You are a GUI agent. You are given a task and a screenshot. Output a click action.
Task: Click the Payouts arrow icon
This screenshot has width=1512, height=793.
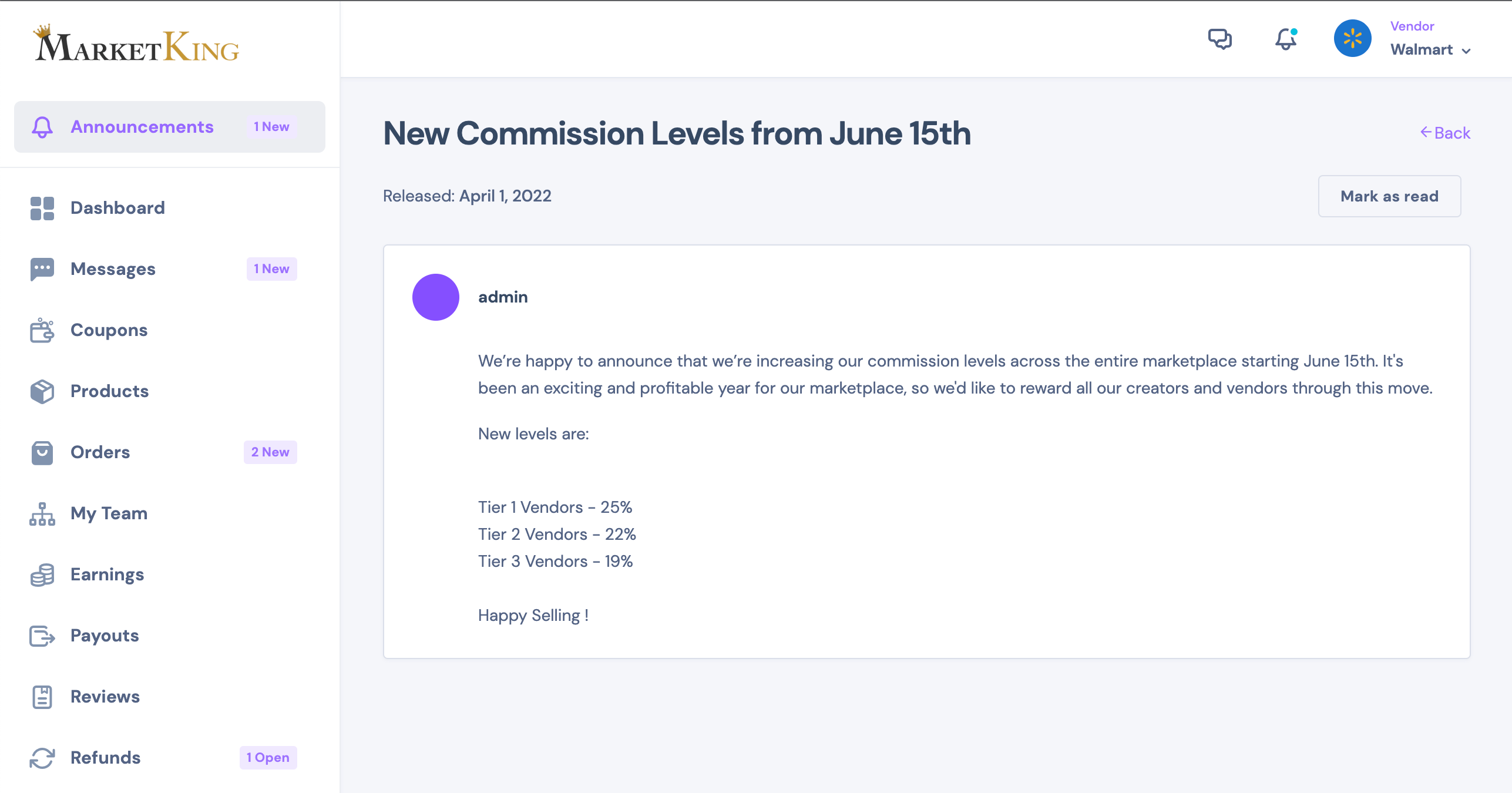pyautogui.click(x=42, y=636)
